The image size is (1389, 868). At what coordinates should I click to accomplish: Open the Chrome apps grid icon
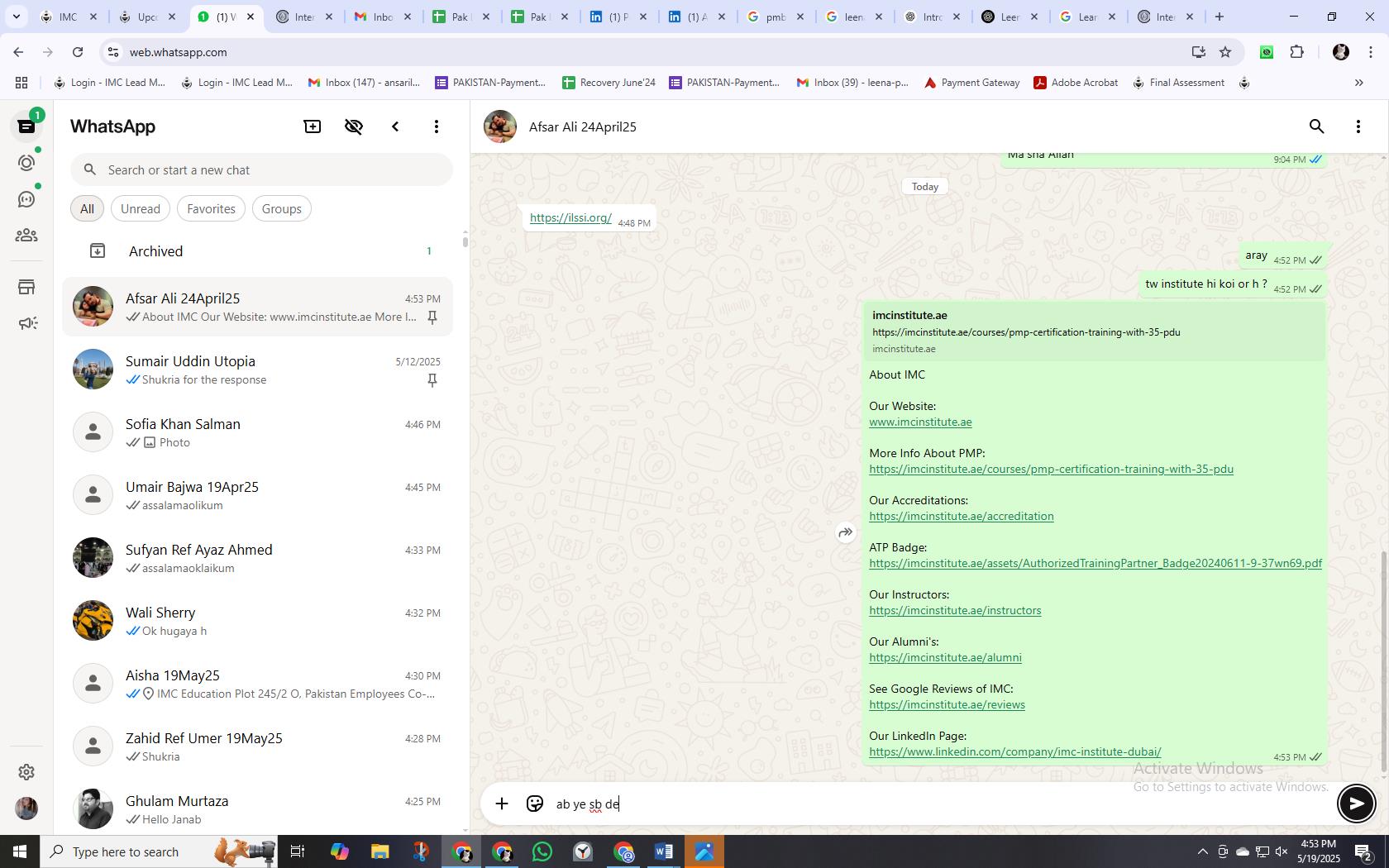tap(21, 83)
